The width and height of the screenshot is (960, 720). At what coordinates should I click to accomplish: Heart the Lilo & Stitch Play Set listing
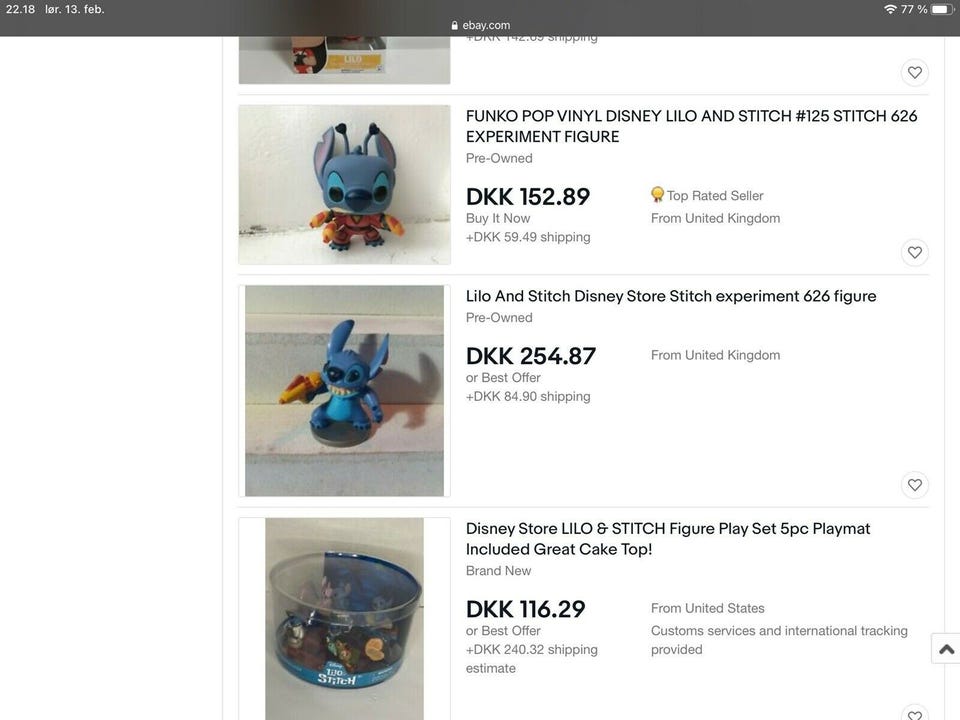915,714
